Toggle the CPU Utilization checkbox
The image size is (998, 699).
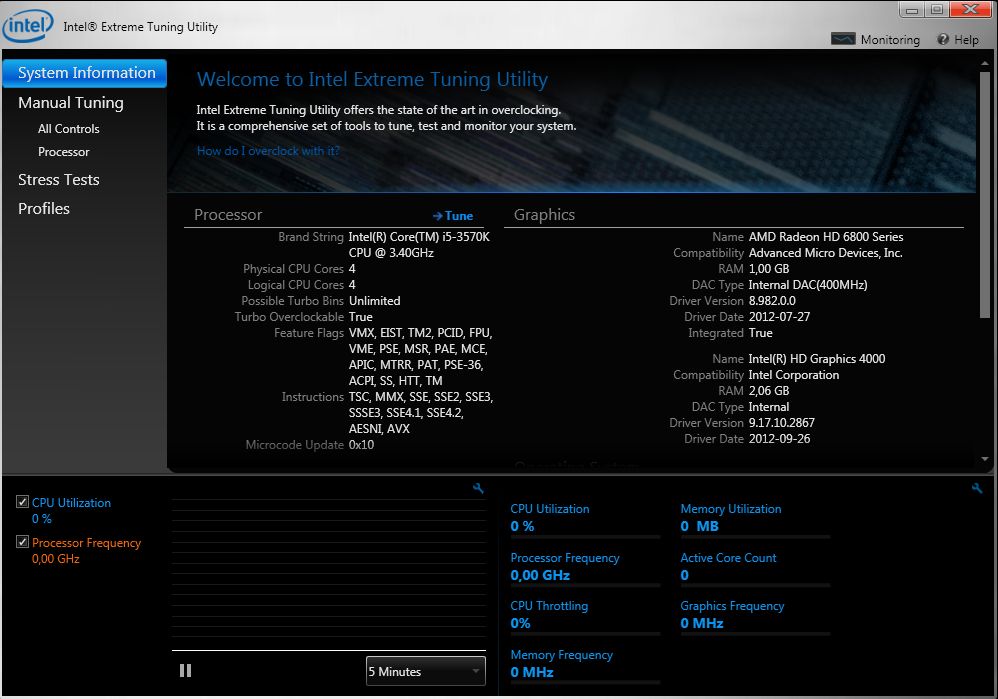click(x=22, y=502)
